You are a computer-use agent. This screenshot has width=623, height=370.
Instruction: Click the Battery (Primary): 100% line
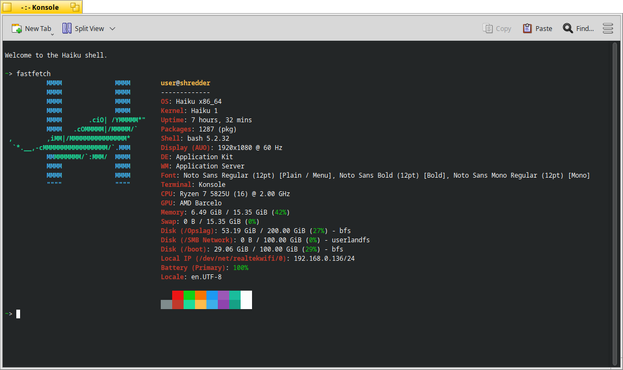click(x=204, y=267)
